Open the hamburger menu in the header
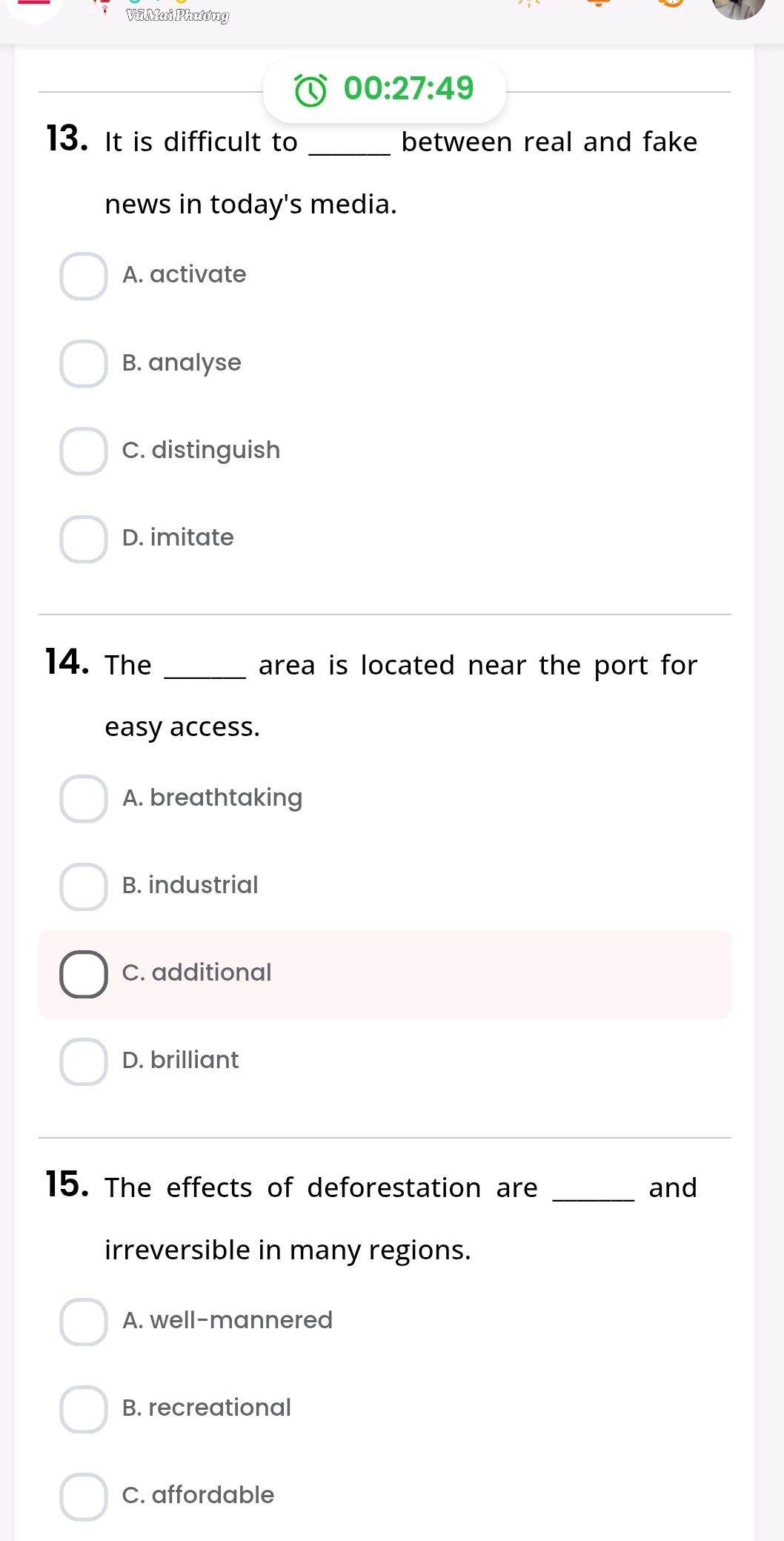Screen dimensions: 784x1541 33,4
